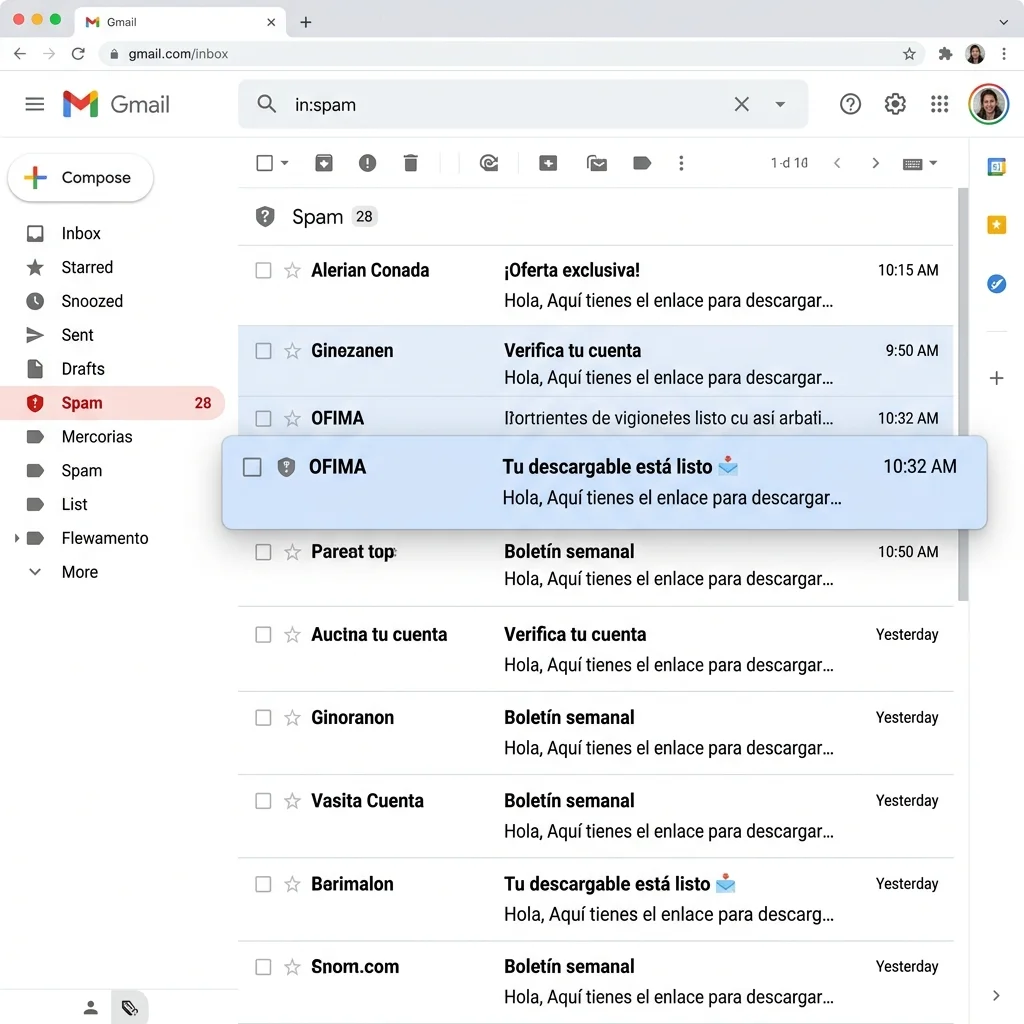Star the Aucina tu cuenta email
Viewport: 1024px width, 1024px height.
pyautogui.click(x=292, y=635)
